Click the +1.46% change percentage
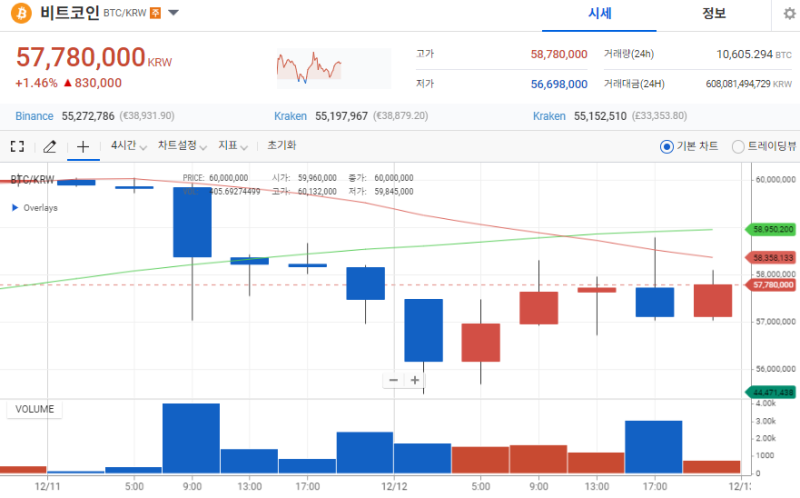Screen dimensions: 800x498 coord(36,83)
